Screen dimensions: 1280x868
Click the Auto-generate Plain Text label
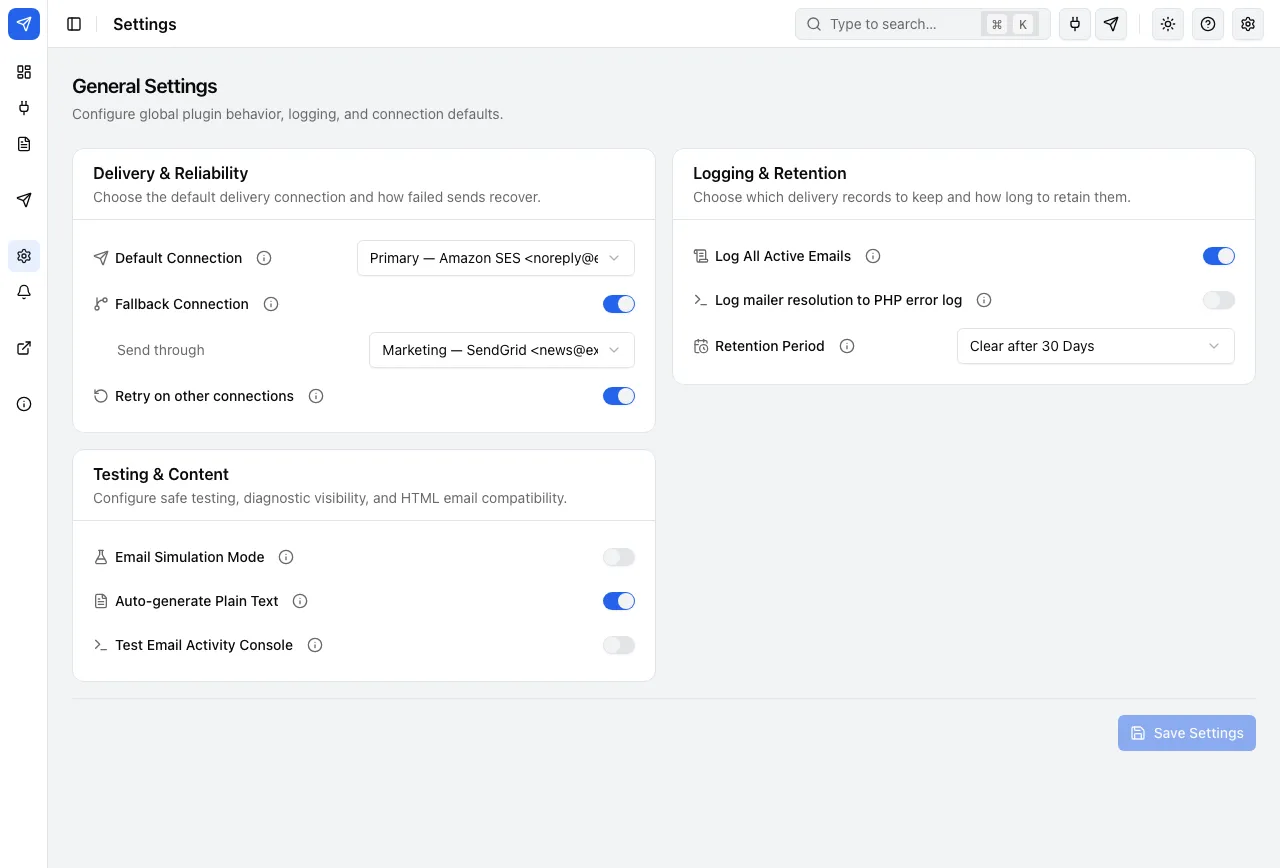click(197, 601)
